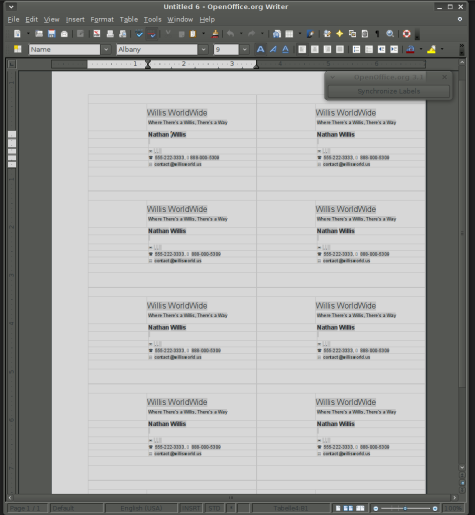Toggle Underline formatting

point(285,49)
